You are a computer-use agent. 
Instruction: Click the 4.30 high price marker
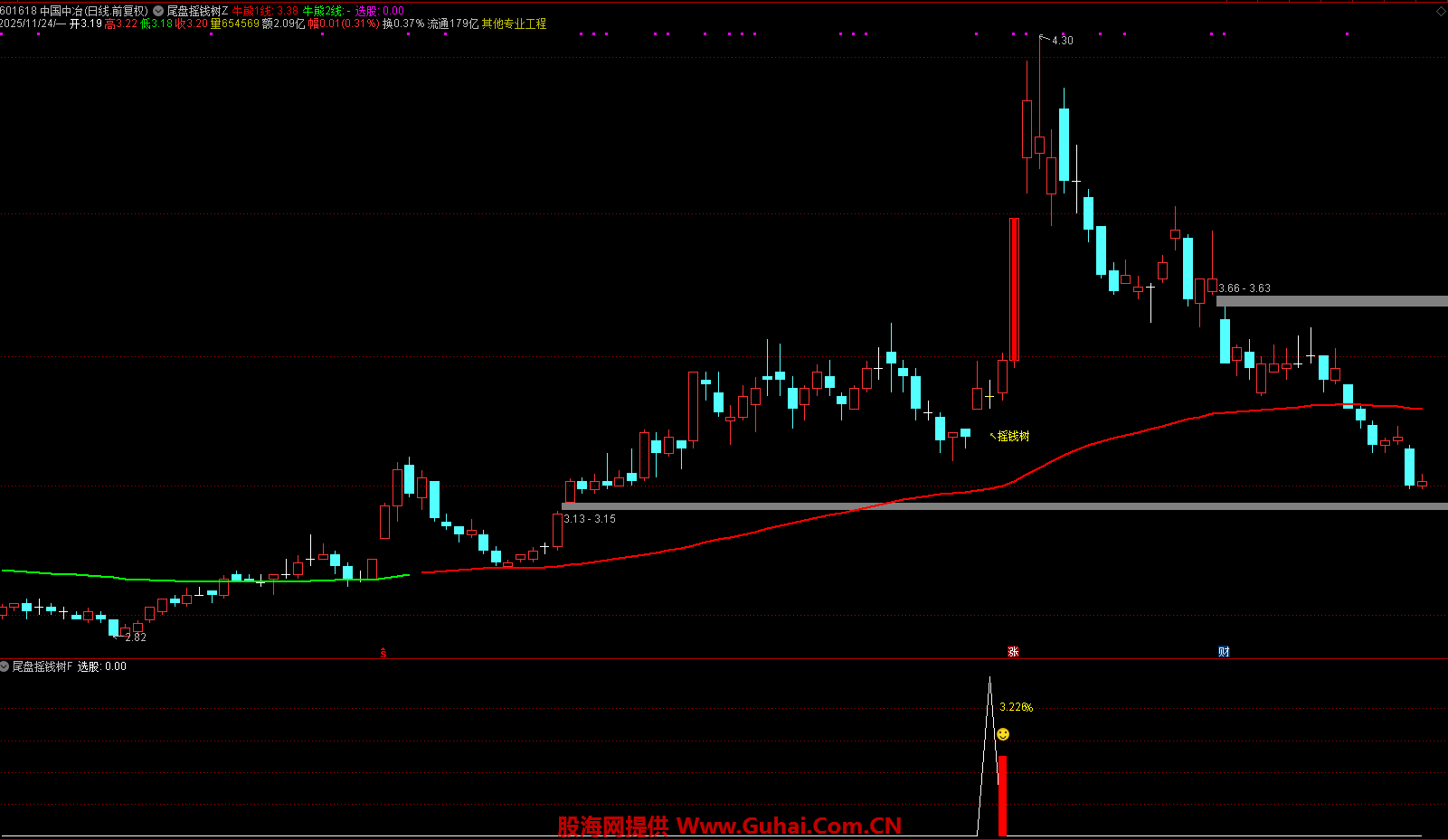1062,41
